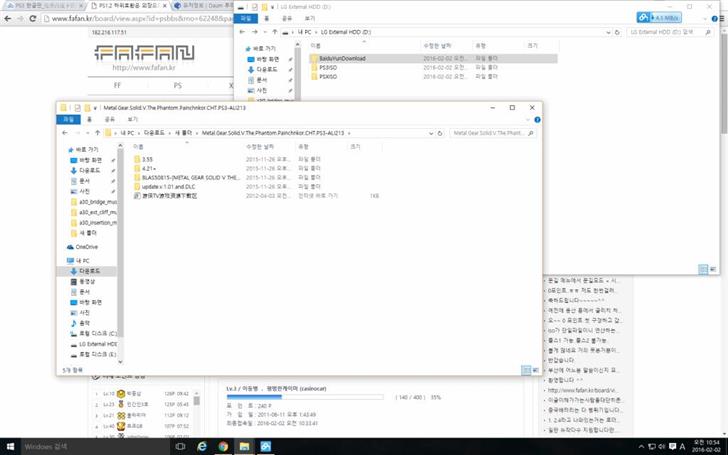Go up one level in LG External HDD window
The width and height of the screenshot is (728, 455).
(x=274, y=32)
